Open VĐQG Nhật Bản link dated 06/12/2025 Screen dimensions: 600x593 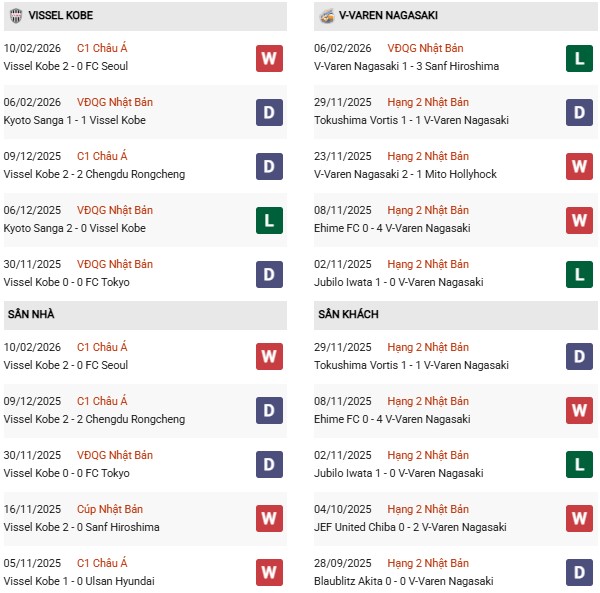(115, 210)
